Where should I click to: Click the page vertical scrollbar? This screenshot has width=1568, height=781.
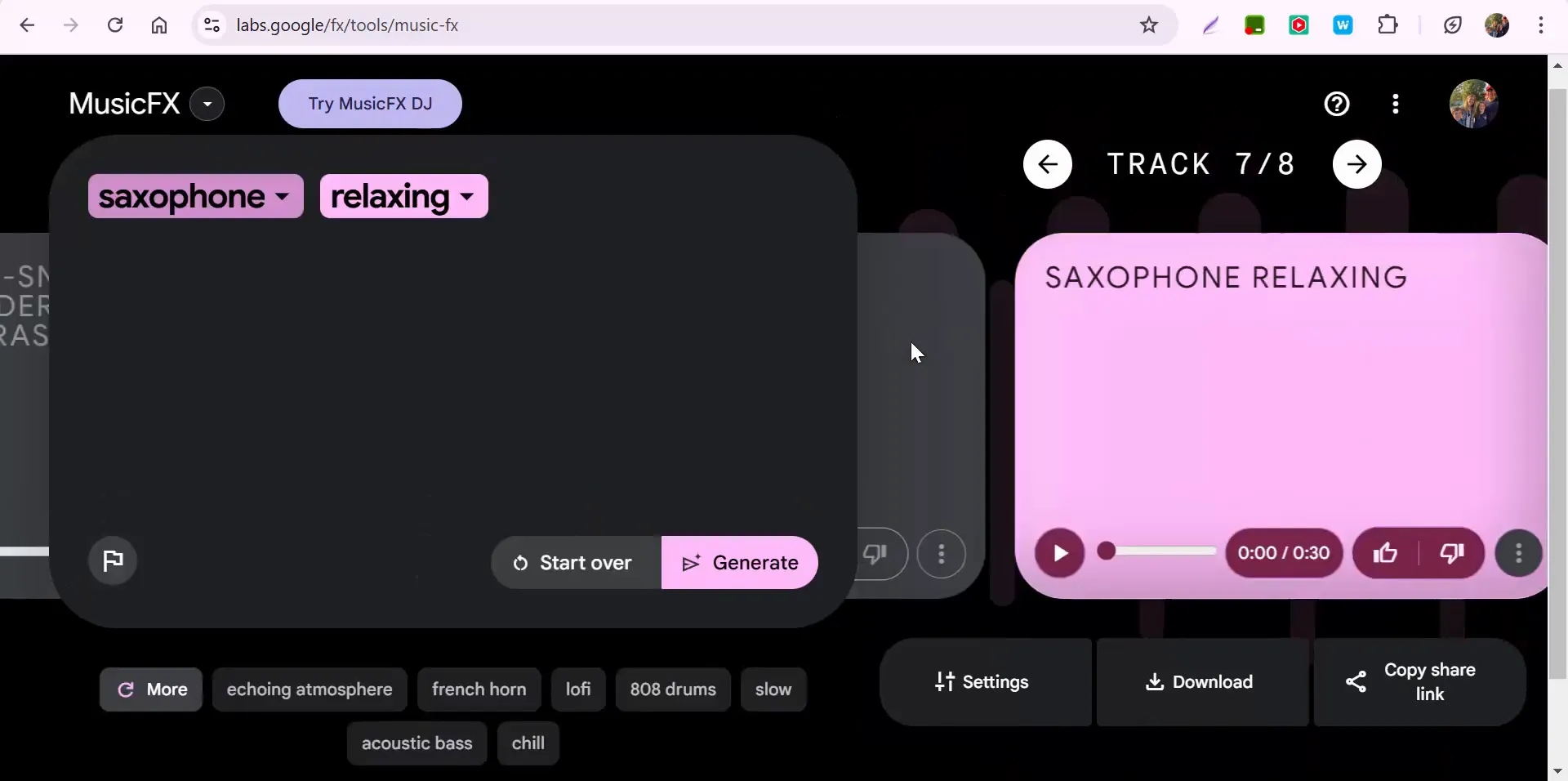click(1557, 384)
